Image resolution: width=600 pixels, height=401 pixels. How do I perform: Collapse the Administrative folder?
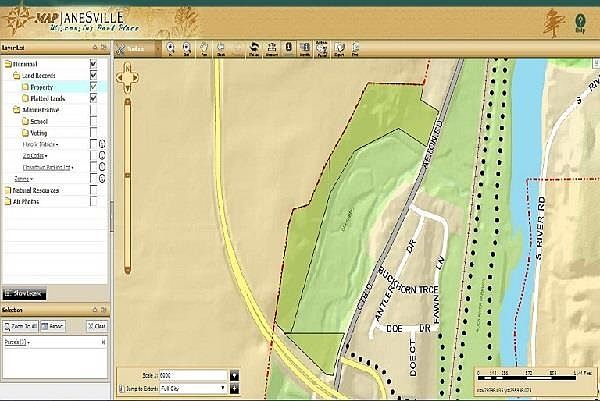16,110
